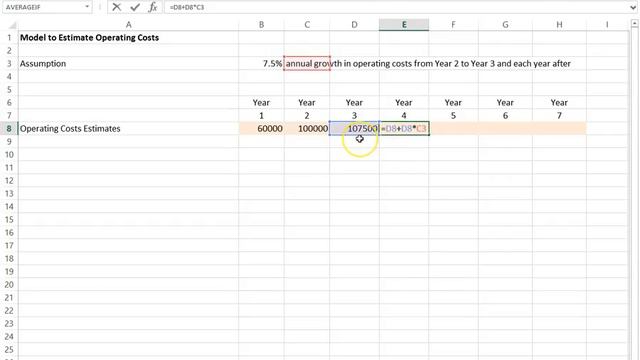The height and width of the screenshot is (360, 640).
Task: Click the 'annual growth in operating costs' cell
Action: [307, 64]
